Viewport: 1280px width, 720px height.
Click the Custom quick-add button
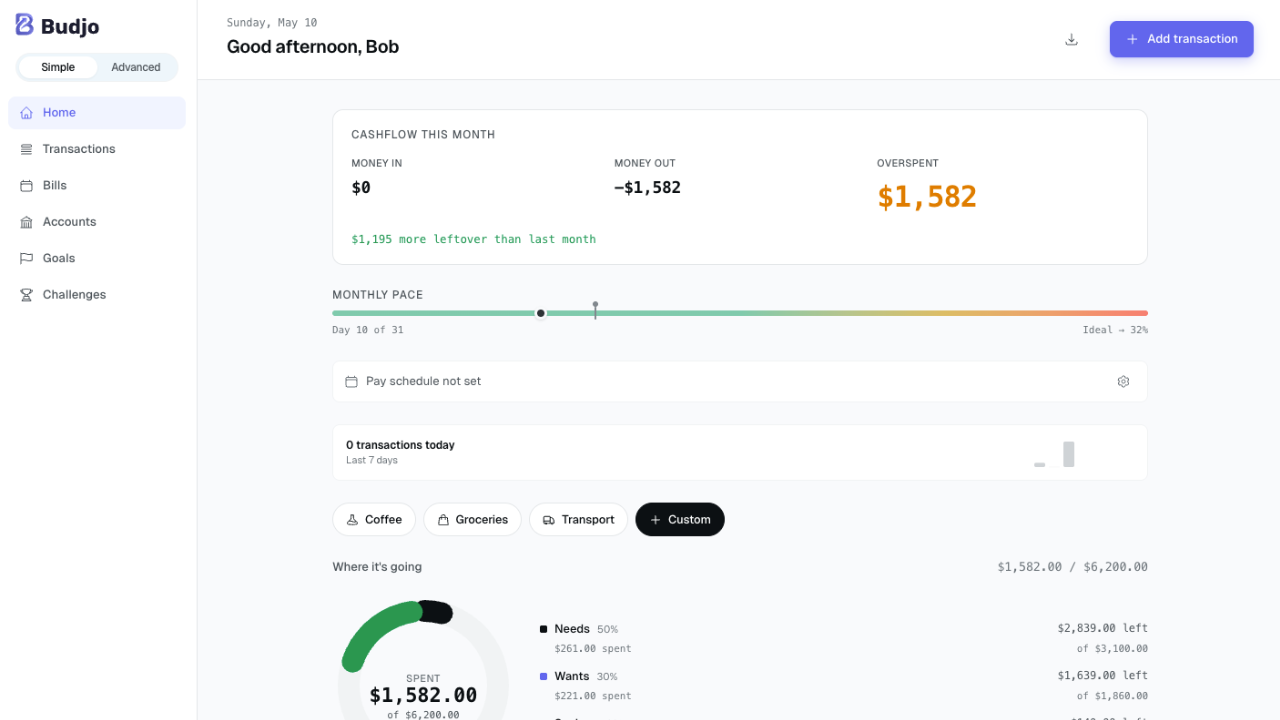click(x=680, y=520)
